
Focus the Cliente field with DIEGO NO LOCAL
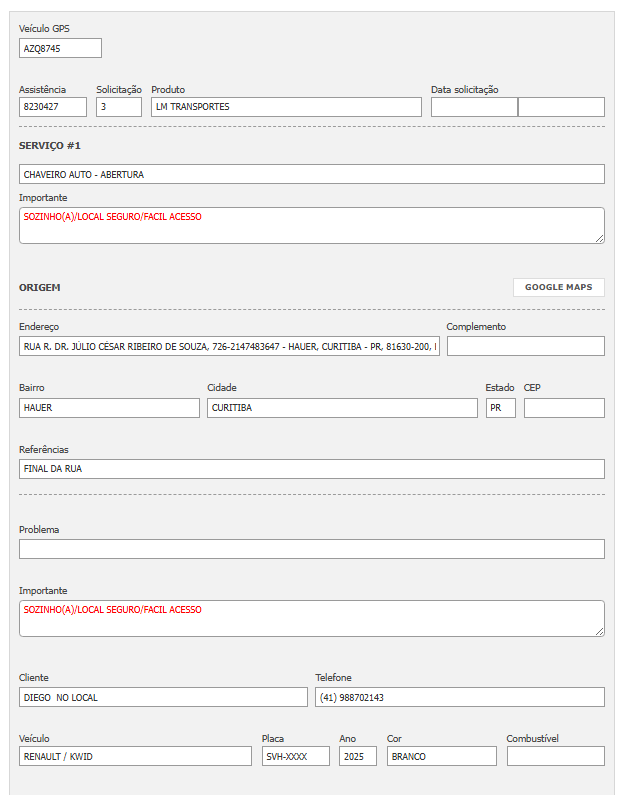click(163, 697)
